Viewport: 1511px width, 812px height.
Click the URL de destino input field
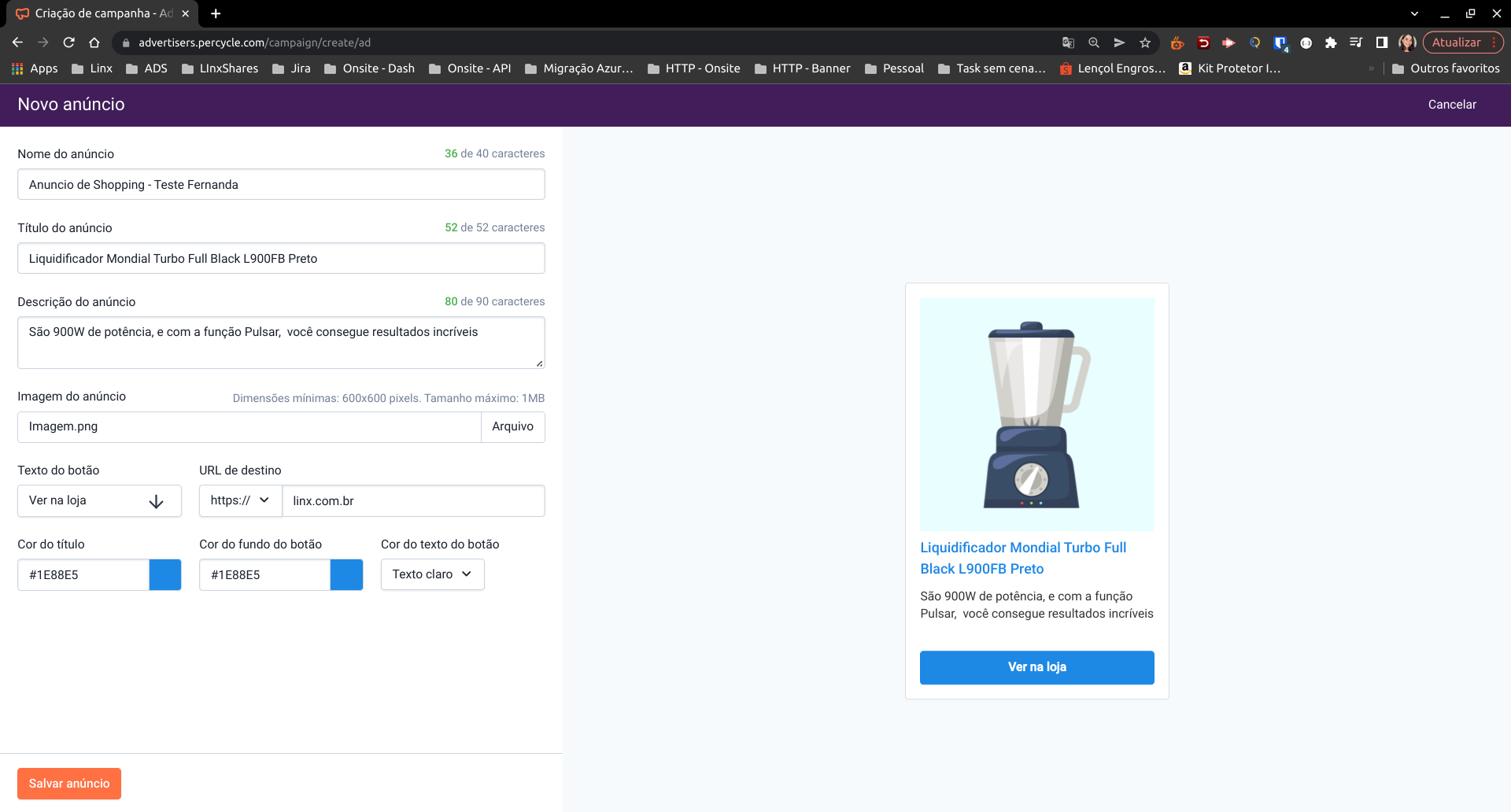[413, 501]
